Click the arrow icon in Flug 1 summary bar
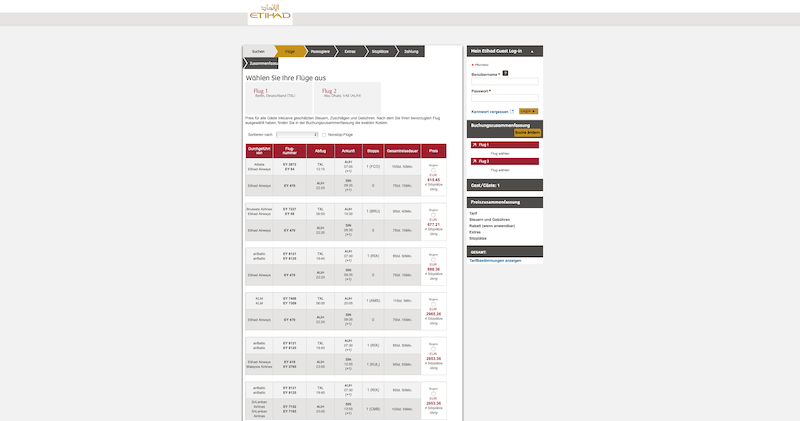Screen dimensions: 800x421 point(474,145)
